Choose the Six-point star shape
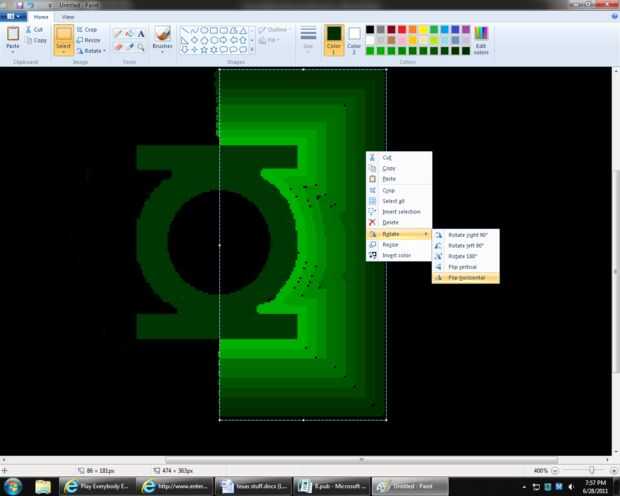The height and width of the screenshot is (496, 620). coord(214,50)
